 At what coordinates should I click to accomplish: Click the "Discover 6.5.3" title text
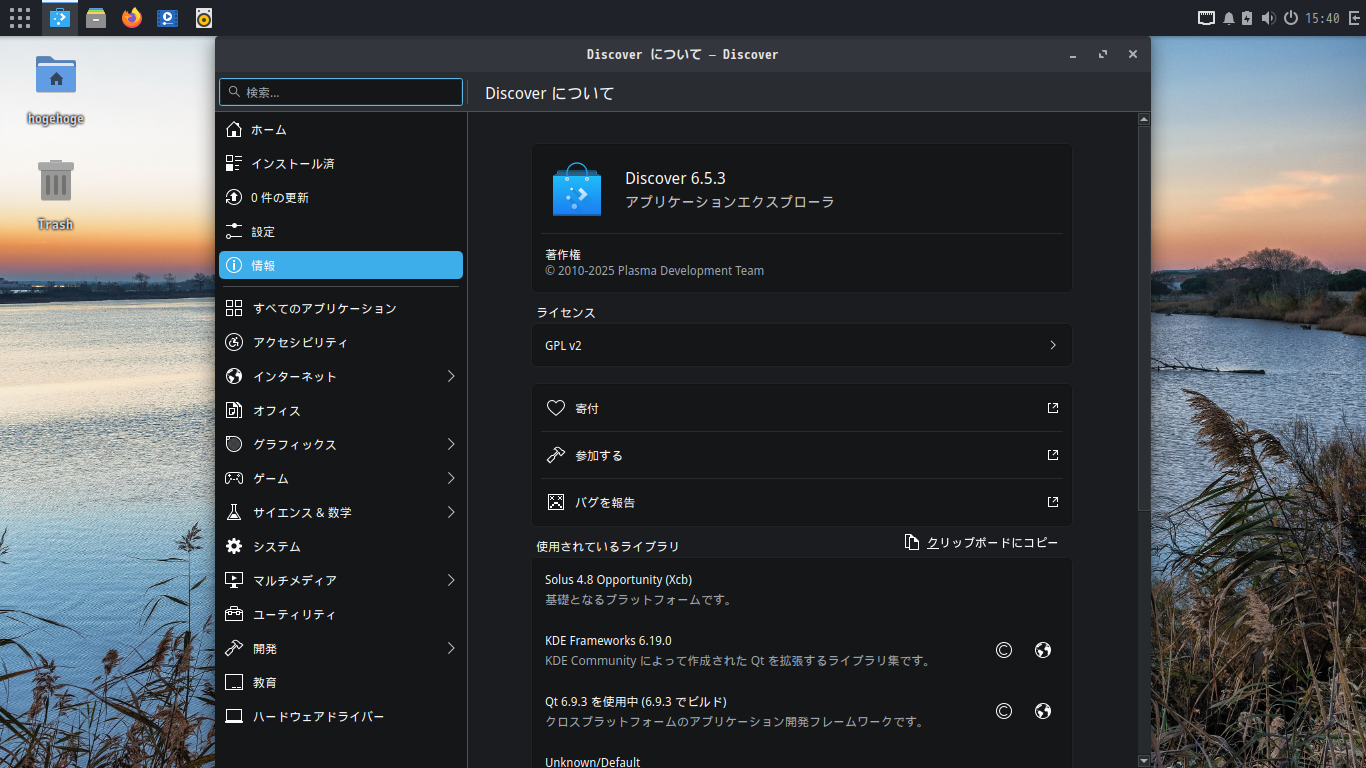point(675,178)
